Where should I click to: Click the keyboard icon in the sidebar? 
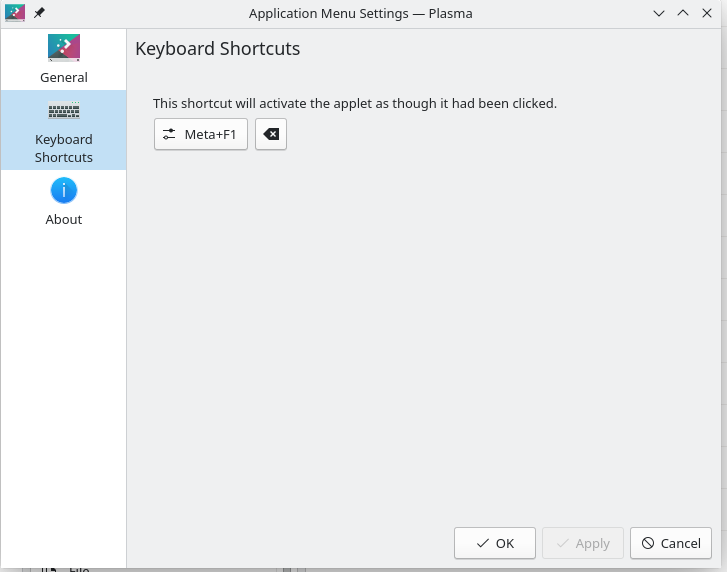[63, 110]
